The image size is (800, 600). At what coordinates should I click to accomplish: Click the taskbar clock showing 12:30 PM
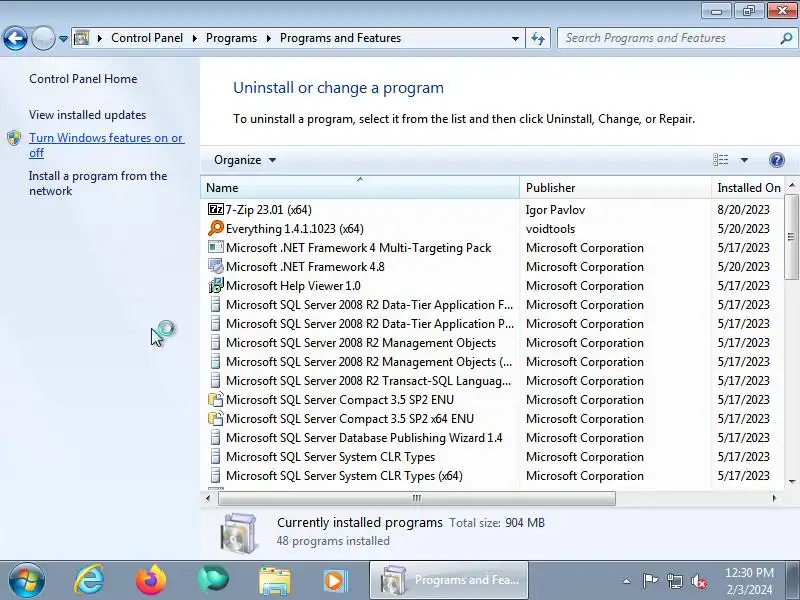749,581
